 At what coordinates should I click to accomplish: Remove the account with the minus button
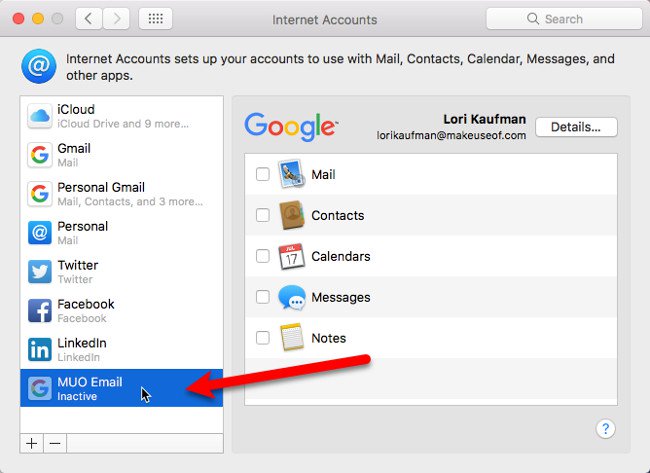point(55,444)
